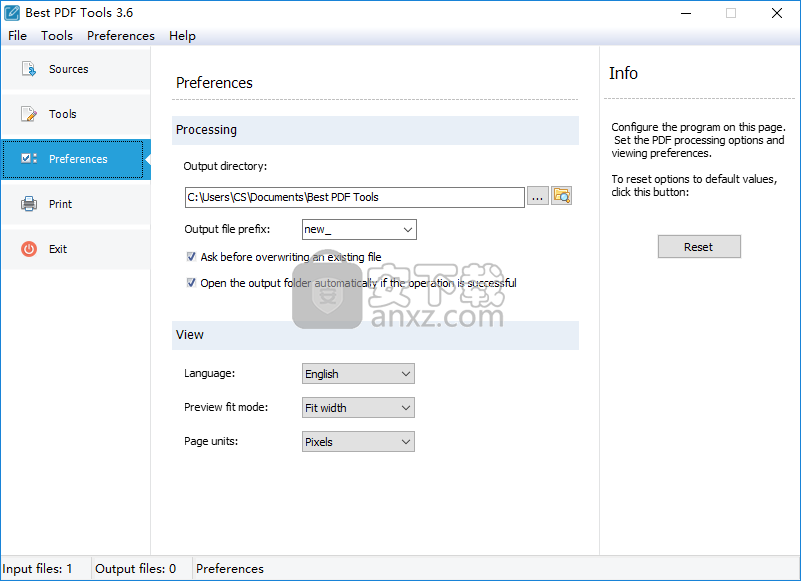Click the 'Page units:' label
The image size is (801, 581).
211,441
